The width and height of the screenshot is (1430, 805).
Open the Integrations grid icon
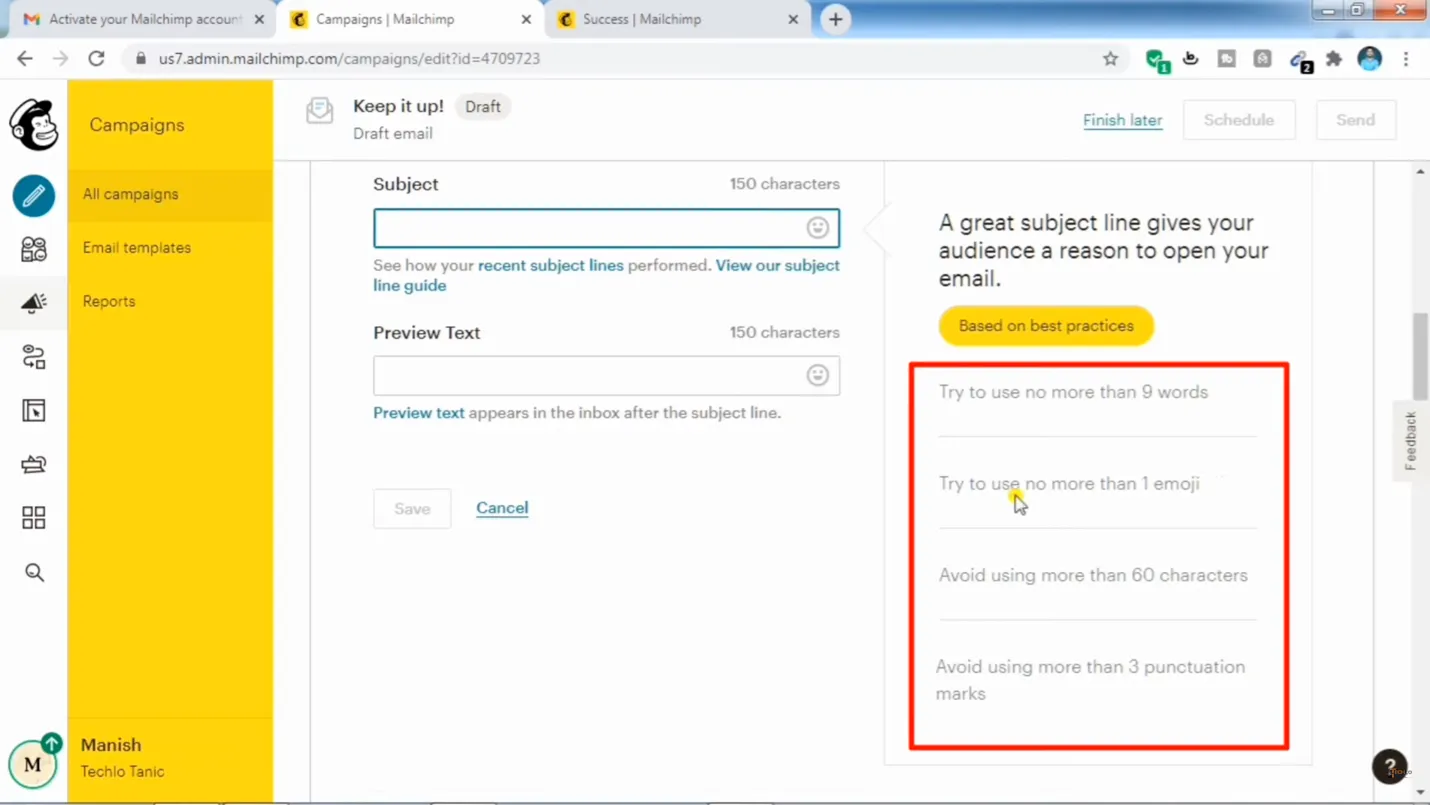[x=34, y=517]
